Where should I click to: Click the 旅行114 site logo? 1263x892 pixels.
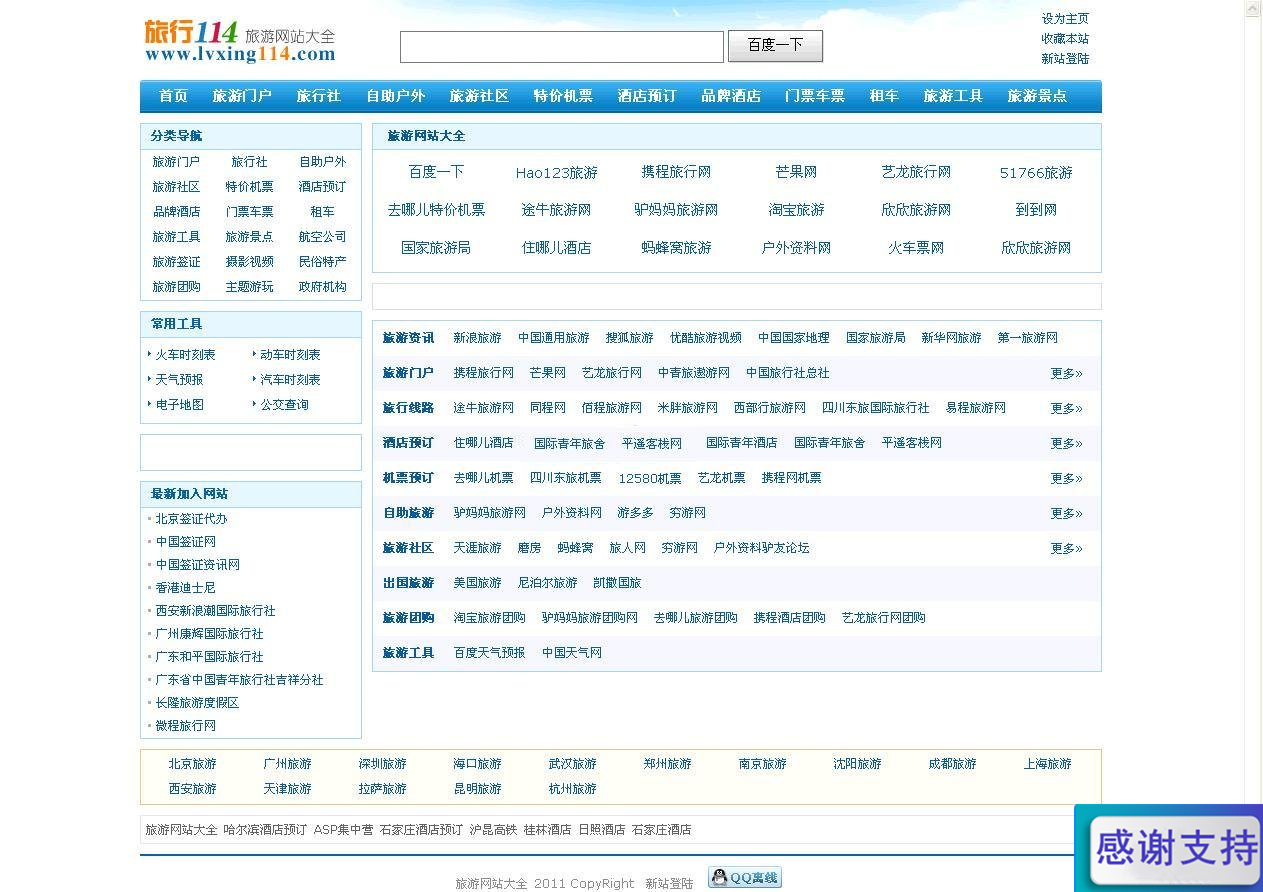coord(240,41)
